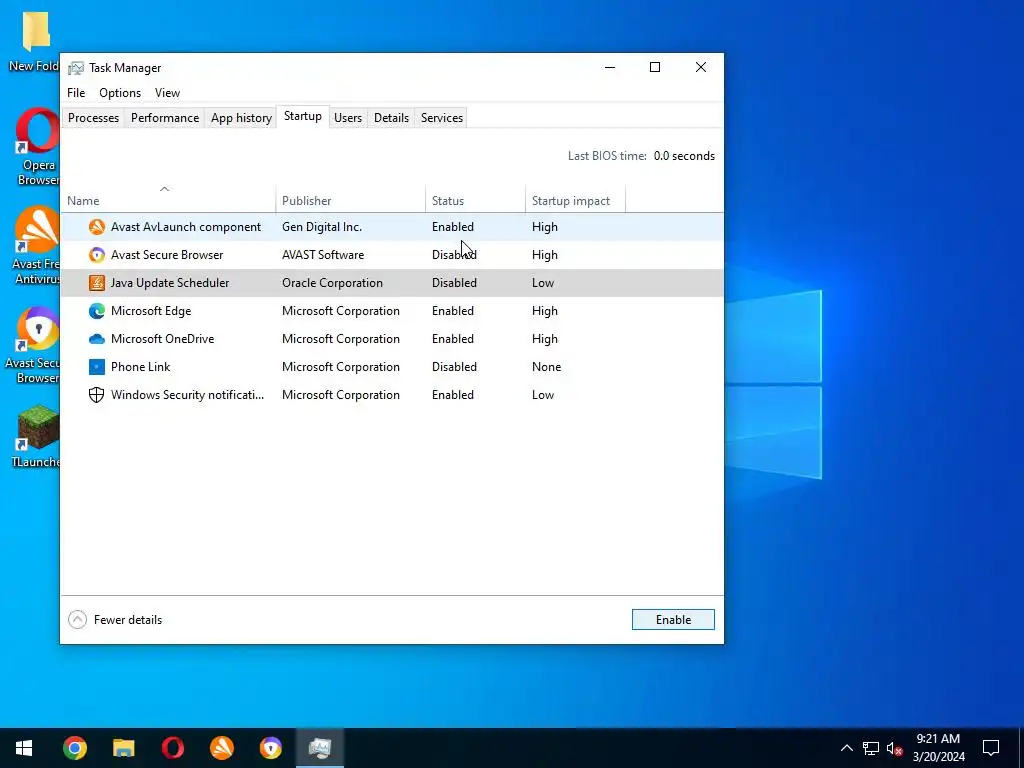The width and height of the screenshot is (1024, 768).
Task: Click the Phone Link row icon
Action: pos(97,367)
